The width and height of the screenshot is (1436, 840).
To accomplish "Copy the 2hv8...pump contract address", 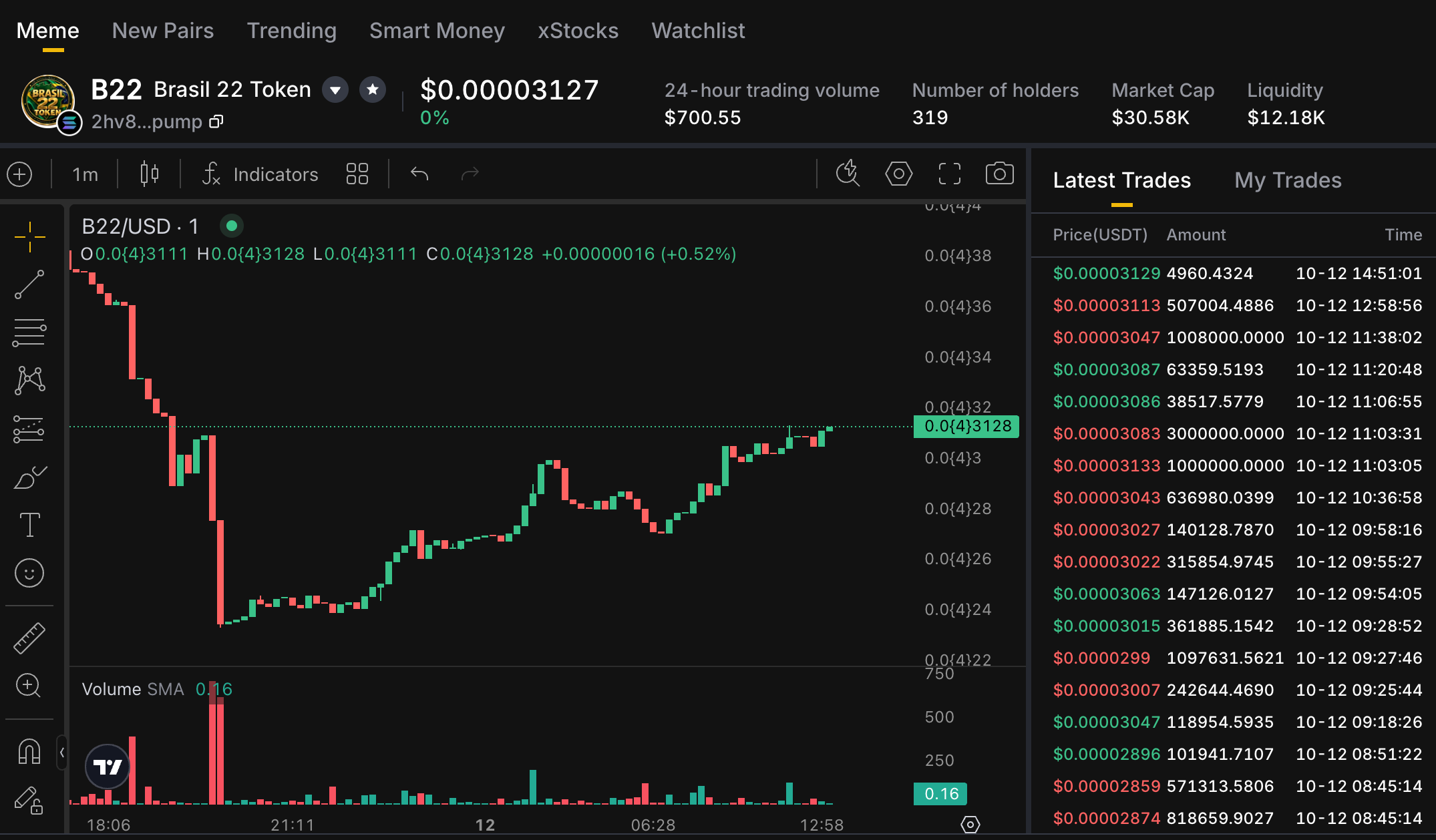I will 216,122.
